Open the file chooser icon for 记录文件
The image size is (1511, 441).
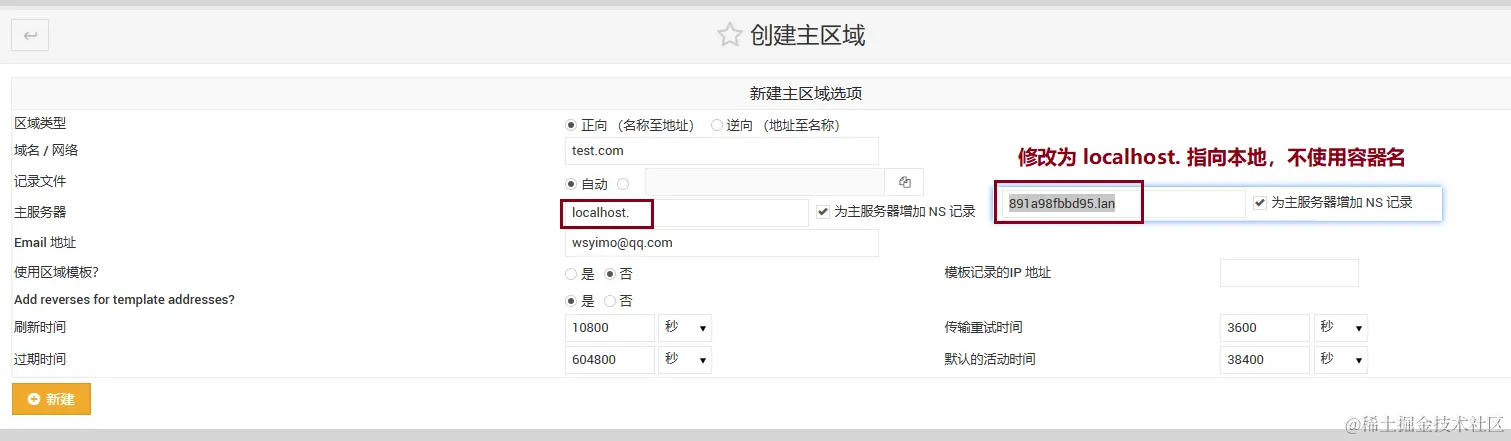pyautogui.click(x=905, y=182)
